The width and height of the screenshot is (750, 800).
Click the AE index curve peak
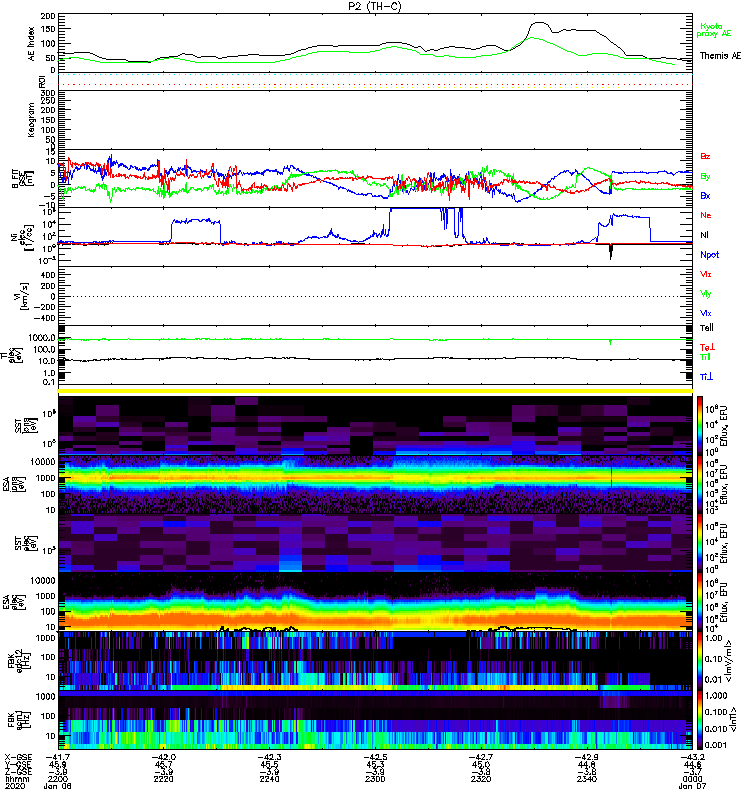(541, 23)
